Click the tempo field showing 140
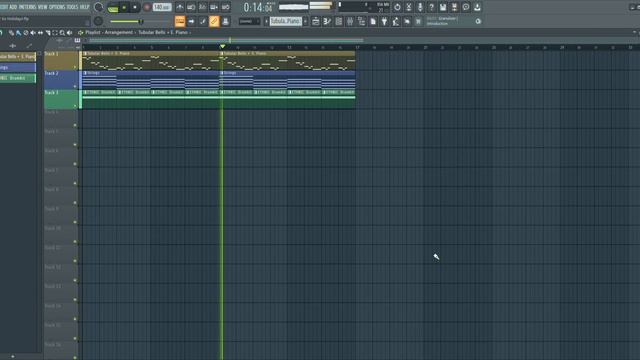The width and height of the screenshot is (640, 360). (162, 7)
